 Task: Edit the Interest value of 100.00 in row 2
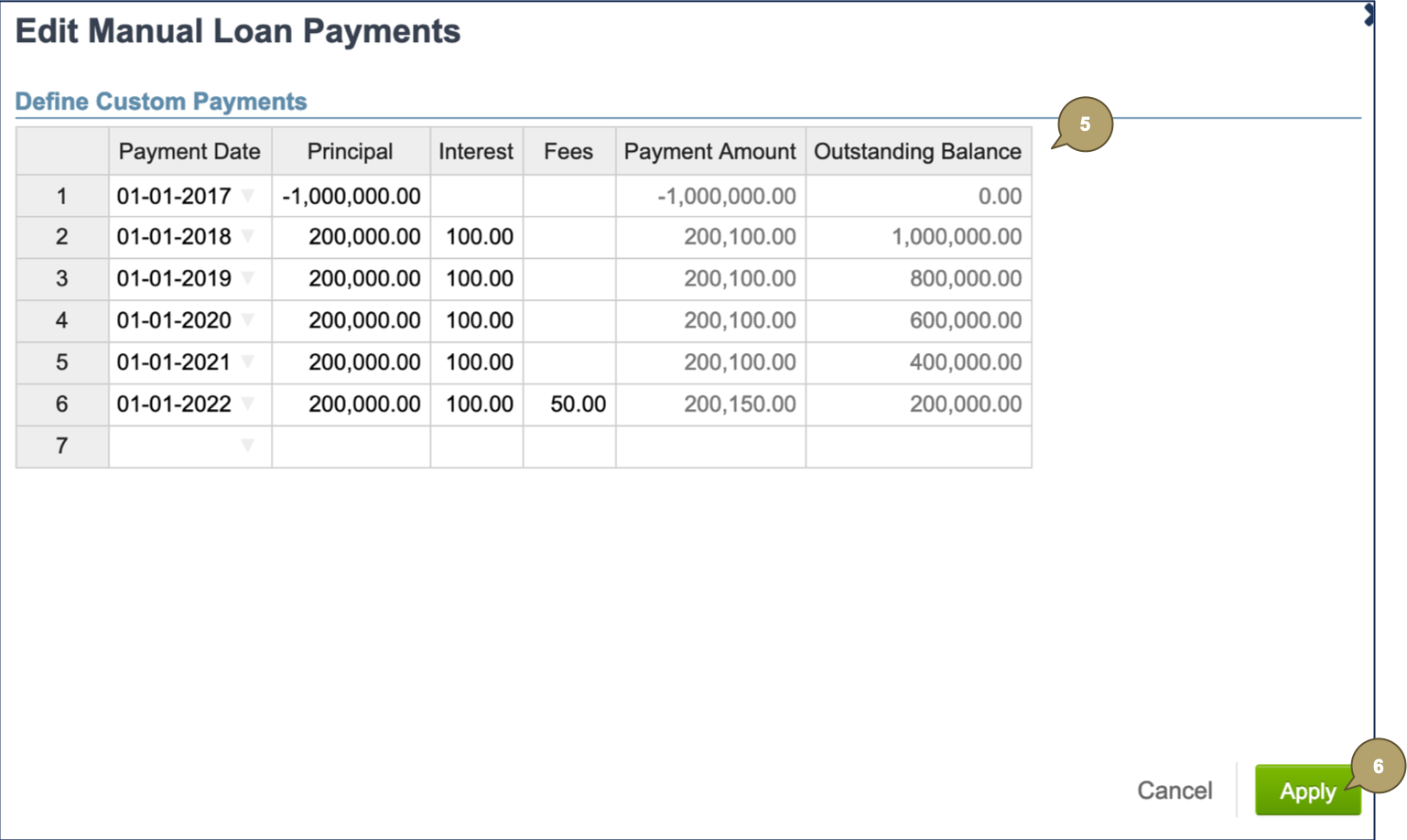475,237
